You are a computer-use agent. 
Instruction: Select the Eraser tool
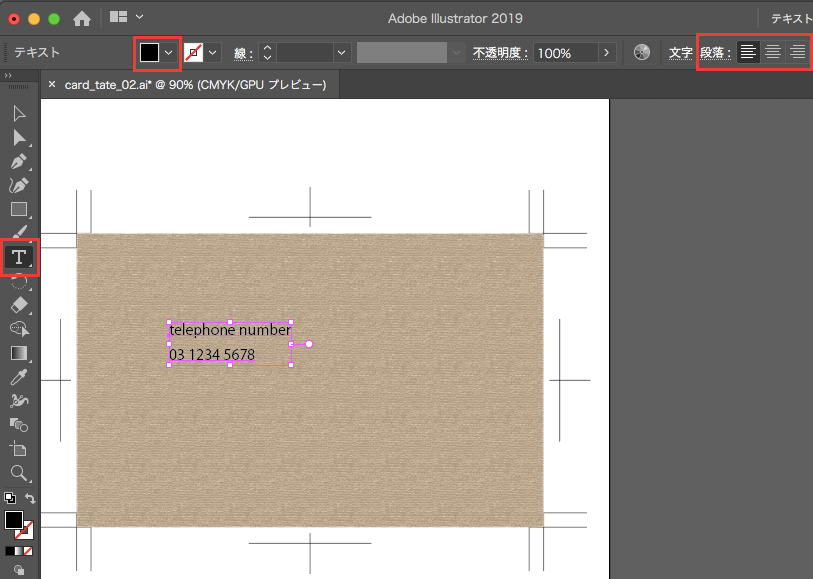coord(18,305)
